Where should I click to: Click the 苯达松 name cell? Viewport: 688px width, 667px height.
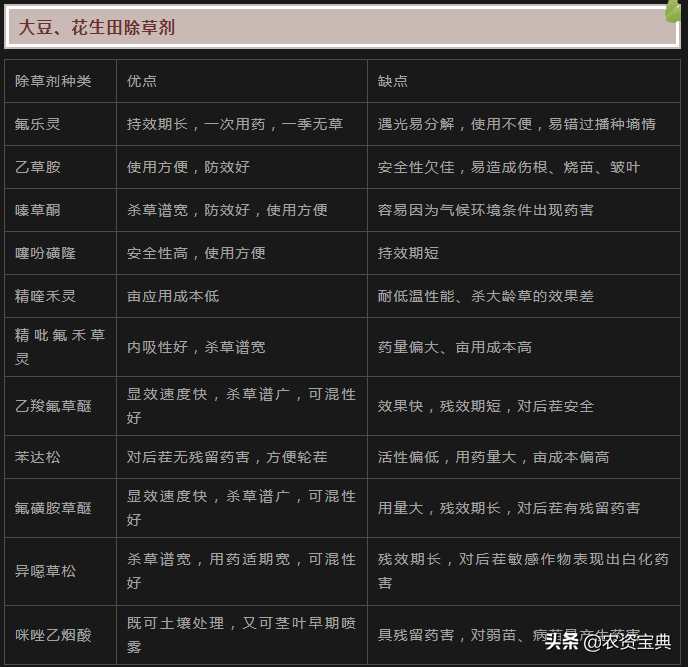38,457
